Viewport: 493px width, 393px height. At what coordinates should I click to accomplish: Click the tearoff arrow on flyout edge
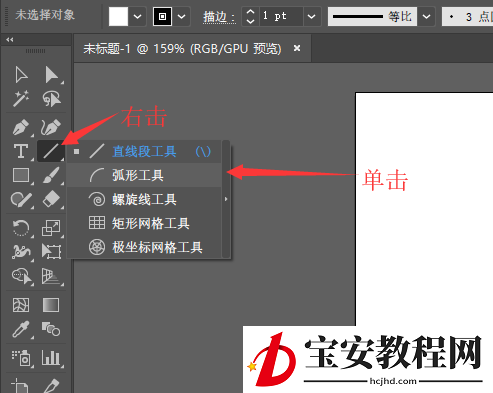click(x=226, y=199)
